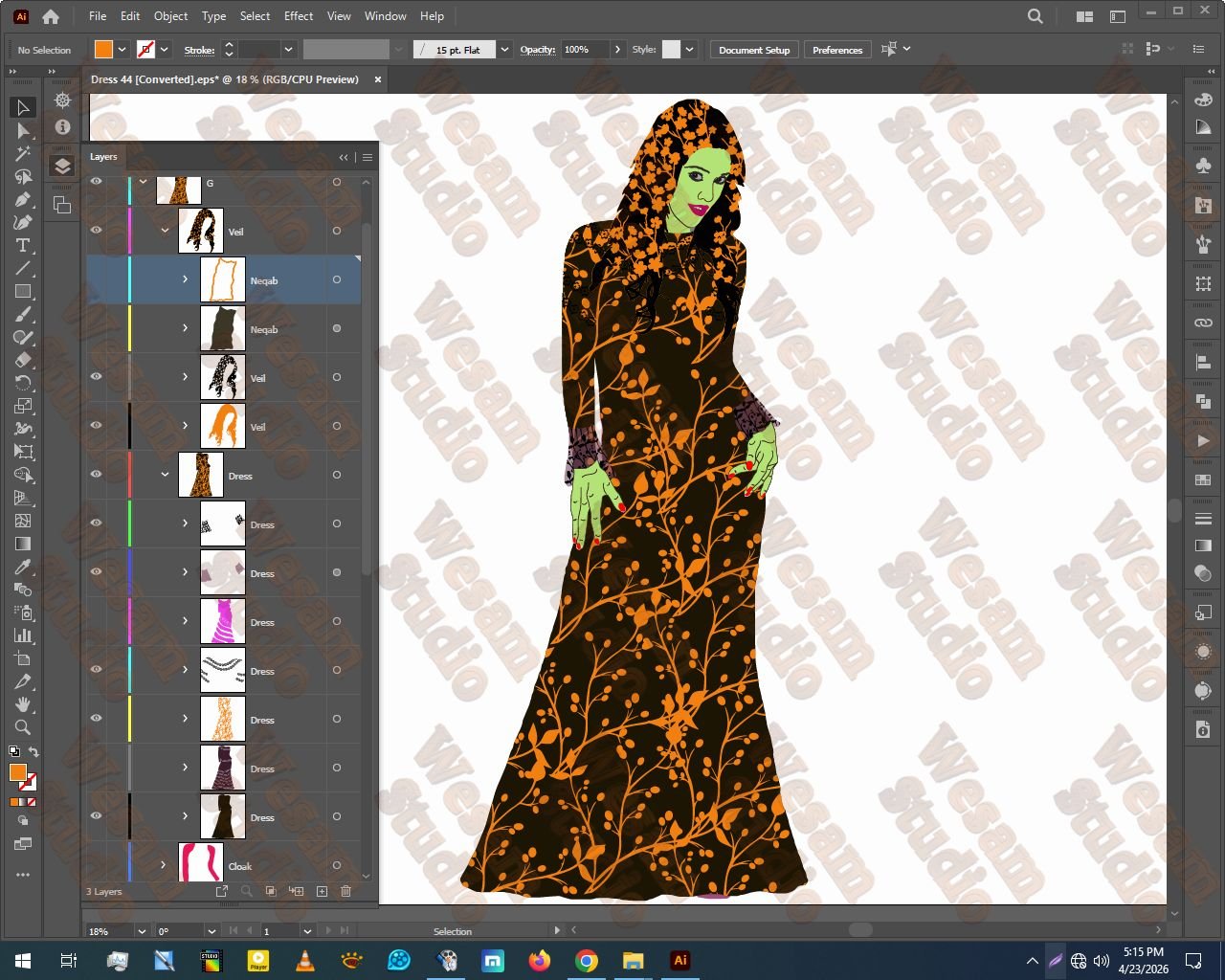Click Create New Sublayer icon

pos(297,891)
